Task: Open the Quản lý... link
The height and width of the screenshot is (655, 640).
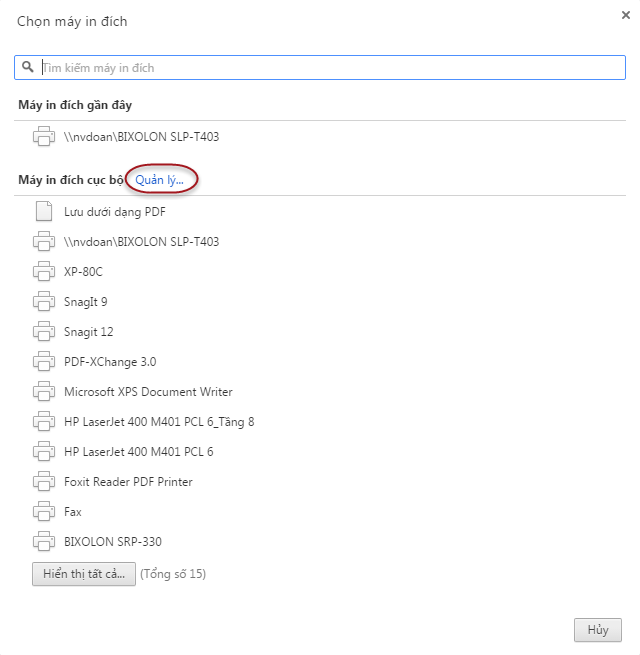Action: (x=159, y=180)
